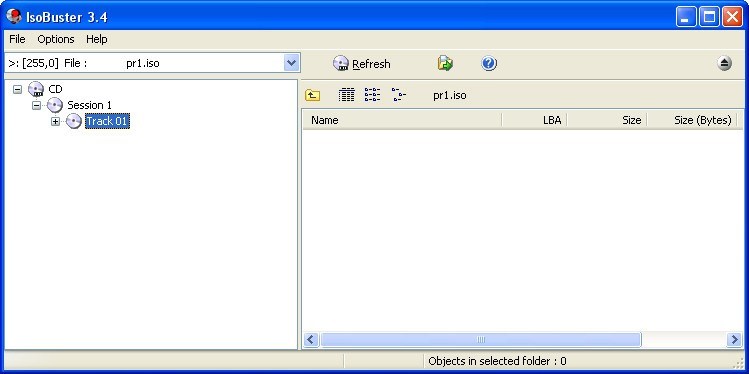
Task: Click the pr1.iso path label in toolbar
Action: coord(449,95)
